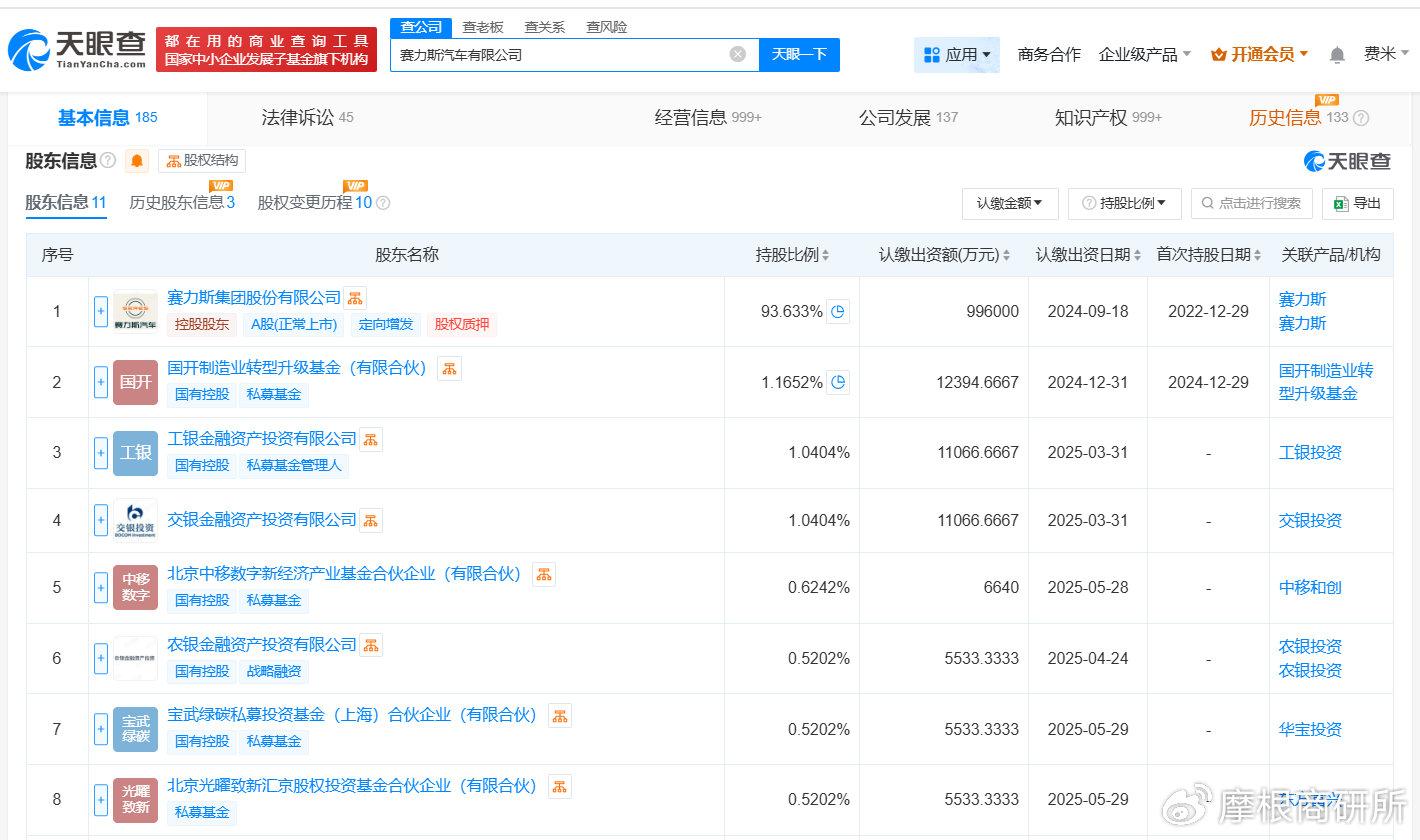Open the 历史信息 tab

[1298, 118]
